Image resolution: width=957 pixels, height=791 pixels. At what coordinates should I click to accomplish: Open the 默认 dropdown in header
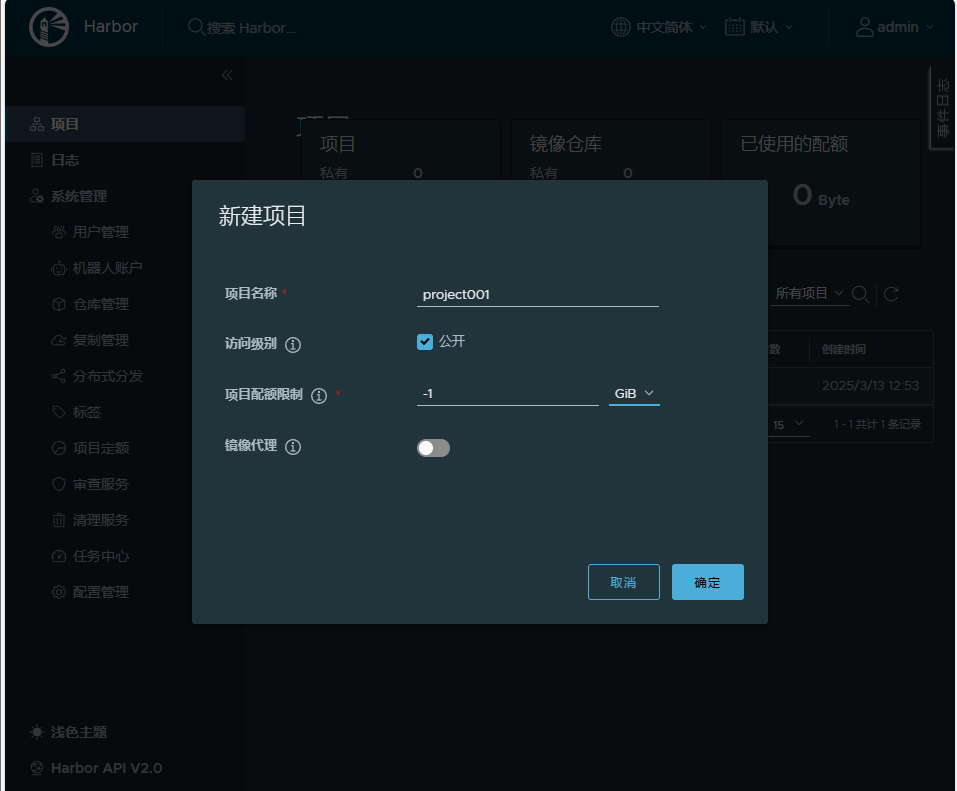(x=759, y=27)
